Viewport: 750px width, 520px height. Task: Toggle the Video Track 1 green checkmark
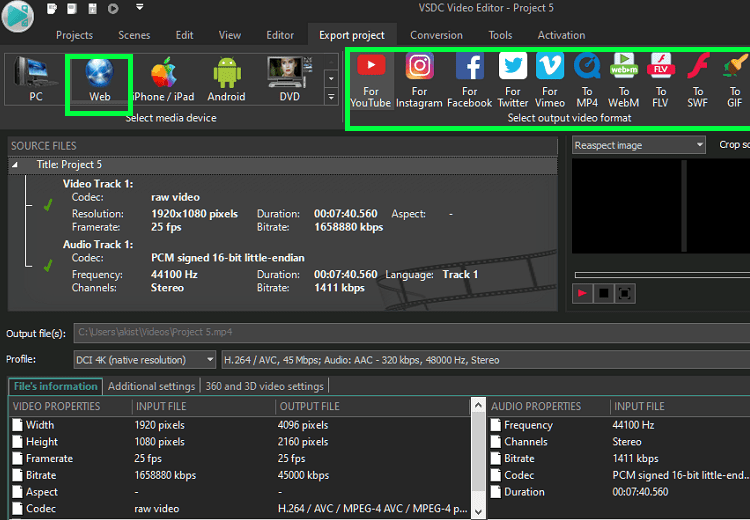(48, 205)
